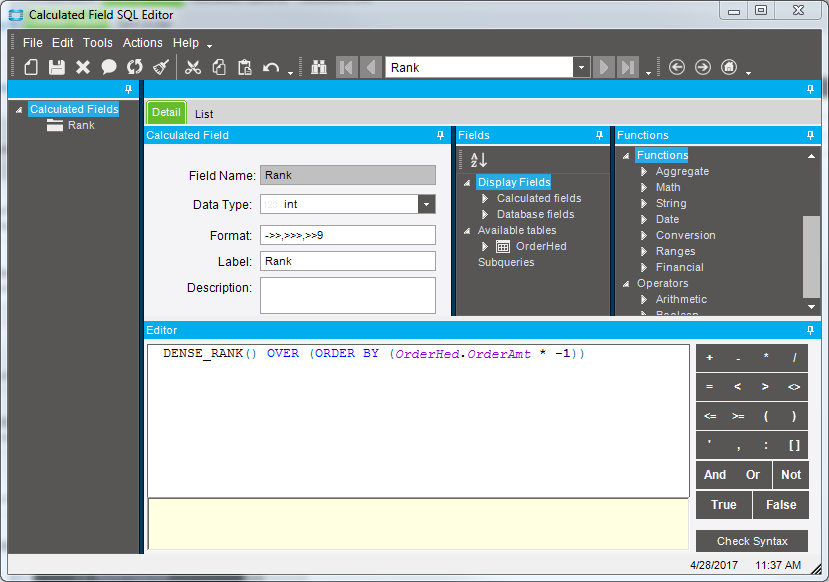Open the Edit menu

pyautogui.click(x=62, y=43)
